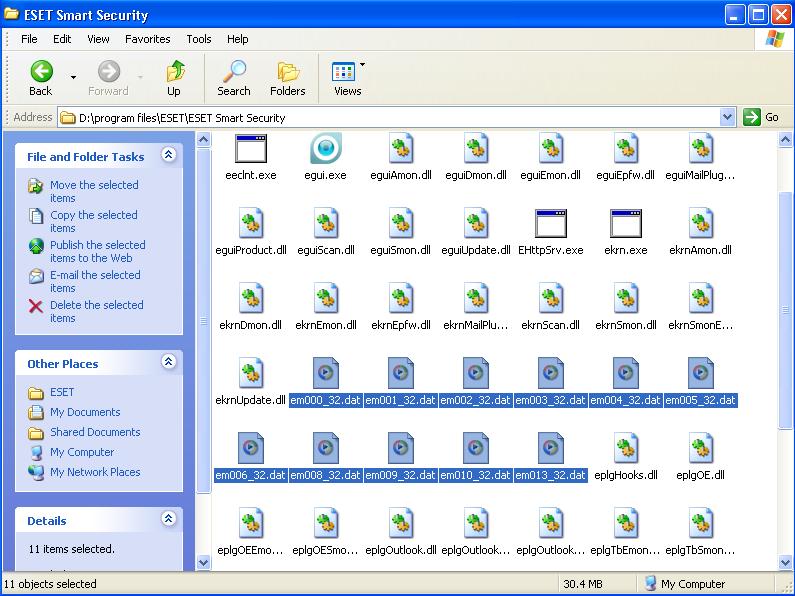Select the ekrnAmon.dll file icon
The image size is (795, 596).
pos(701,223)
